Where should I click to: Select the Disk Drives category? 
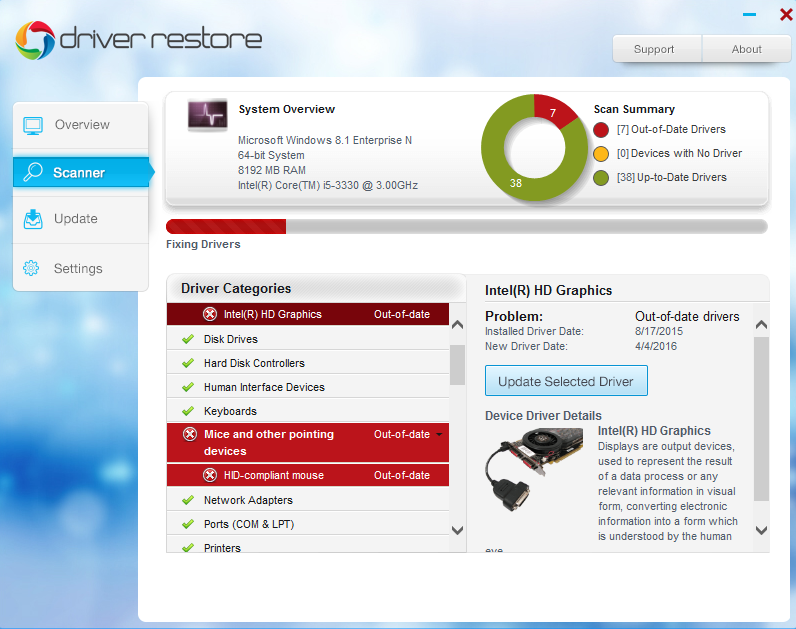click(308, 339)
